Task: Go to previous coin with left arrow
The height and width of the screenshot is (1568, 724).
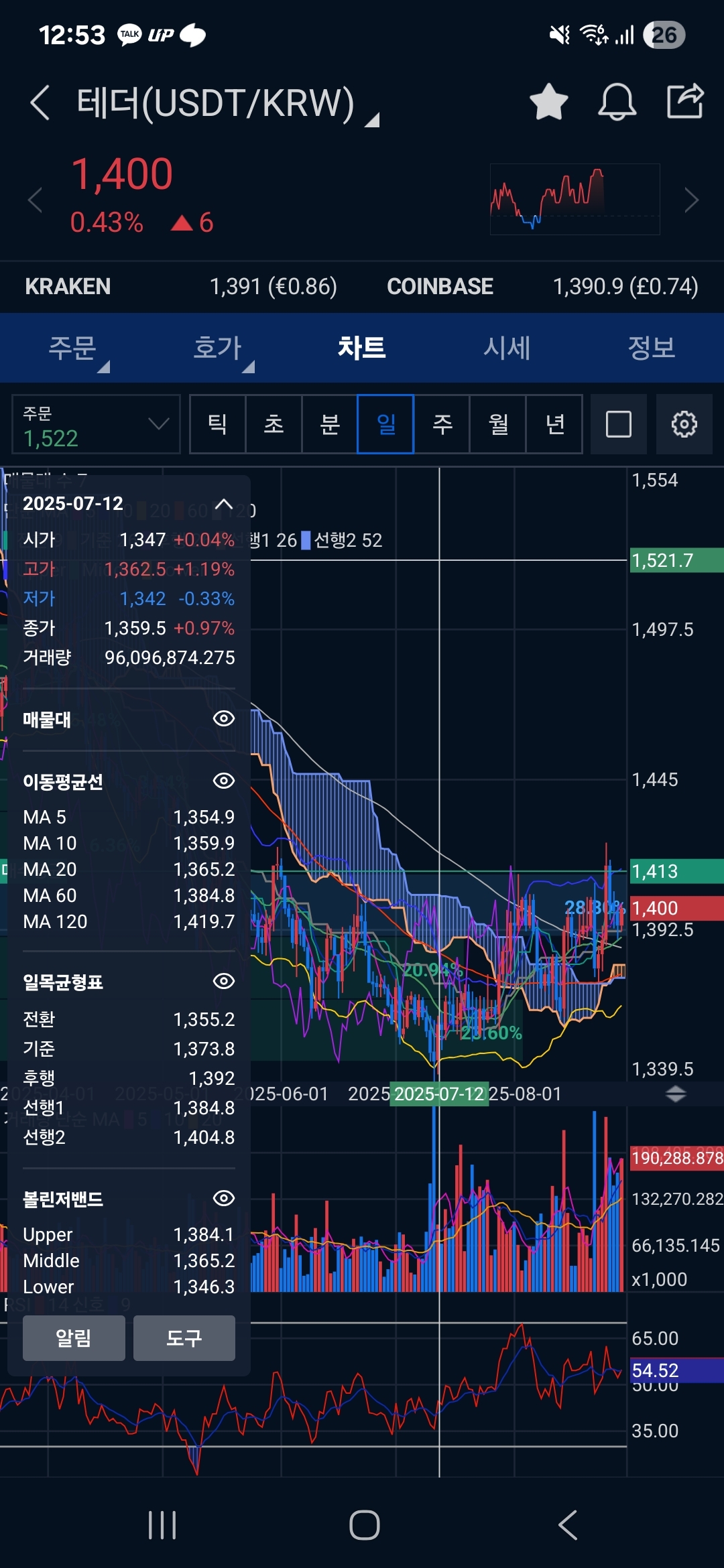Action: coord(35,200)
